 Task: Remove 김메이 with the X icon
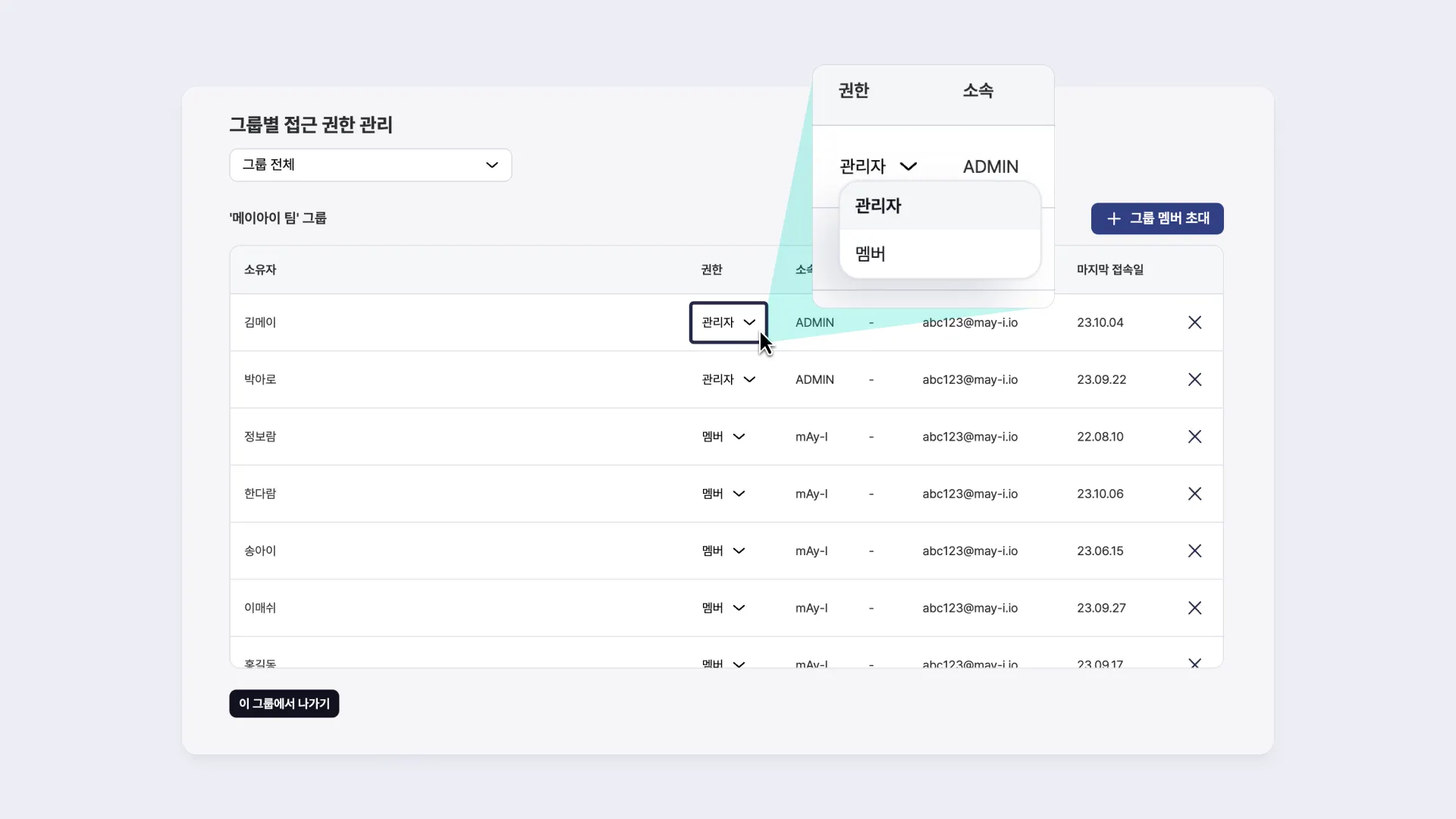coord(1194,322)
